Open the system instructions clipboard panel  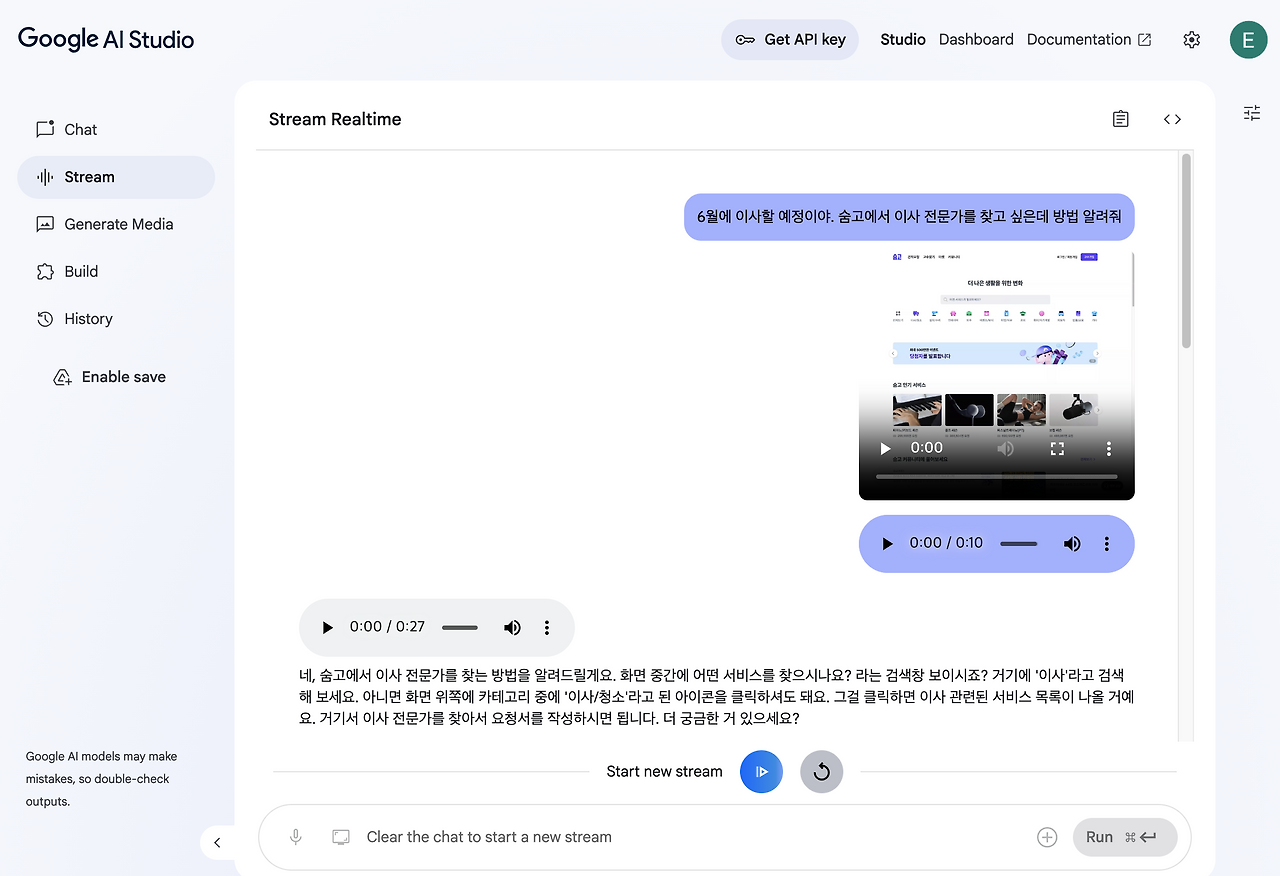coord(1120,118)
